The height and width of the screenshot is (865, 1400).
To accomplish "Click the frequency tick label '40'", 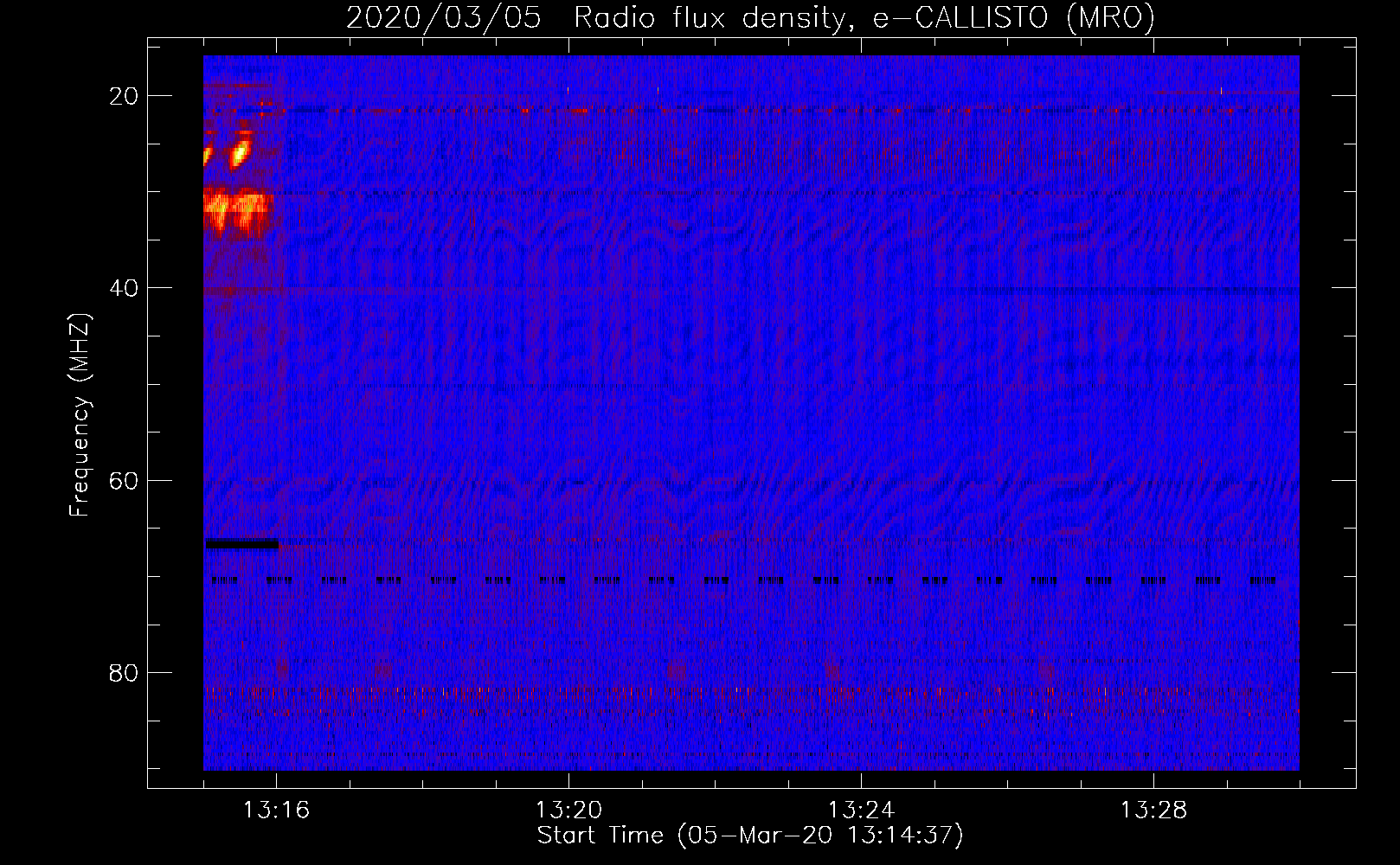I will [x=125, y=288].
